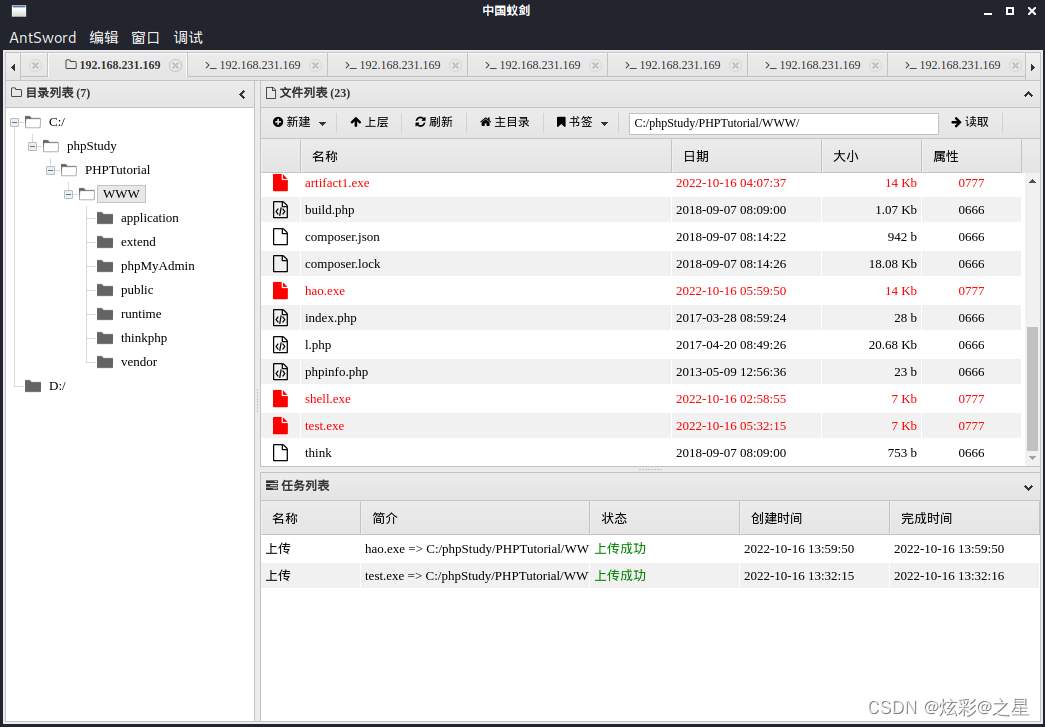The image size is (1045, 727).
Task: Open the 编辑 menu
Action: (104, 37)
